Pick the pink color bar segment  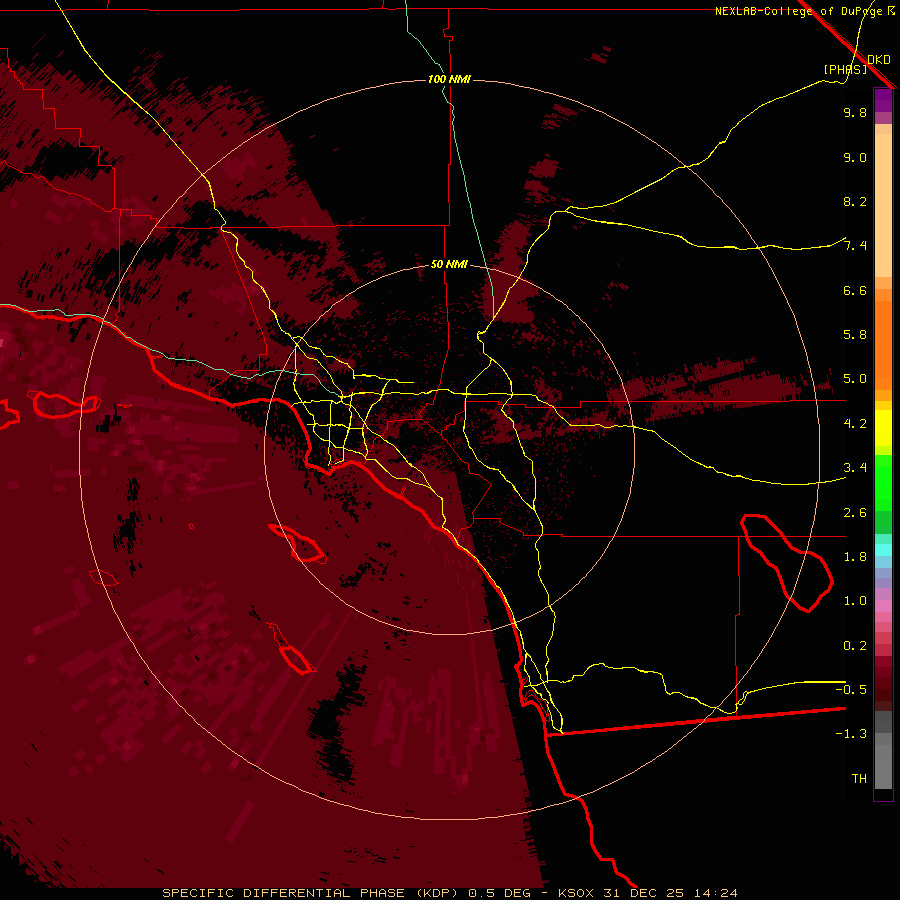click(x=883, y=606)
